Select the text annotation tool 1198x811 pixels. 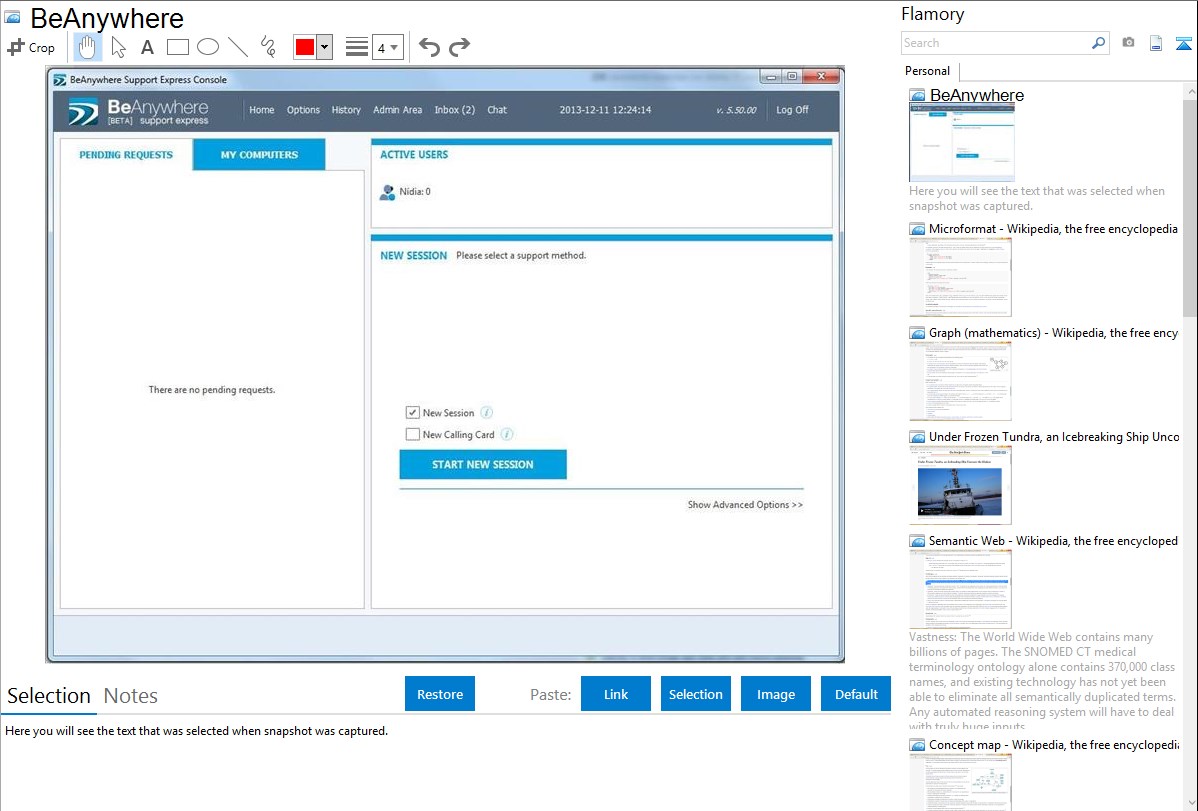coord(147,47)
